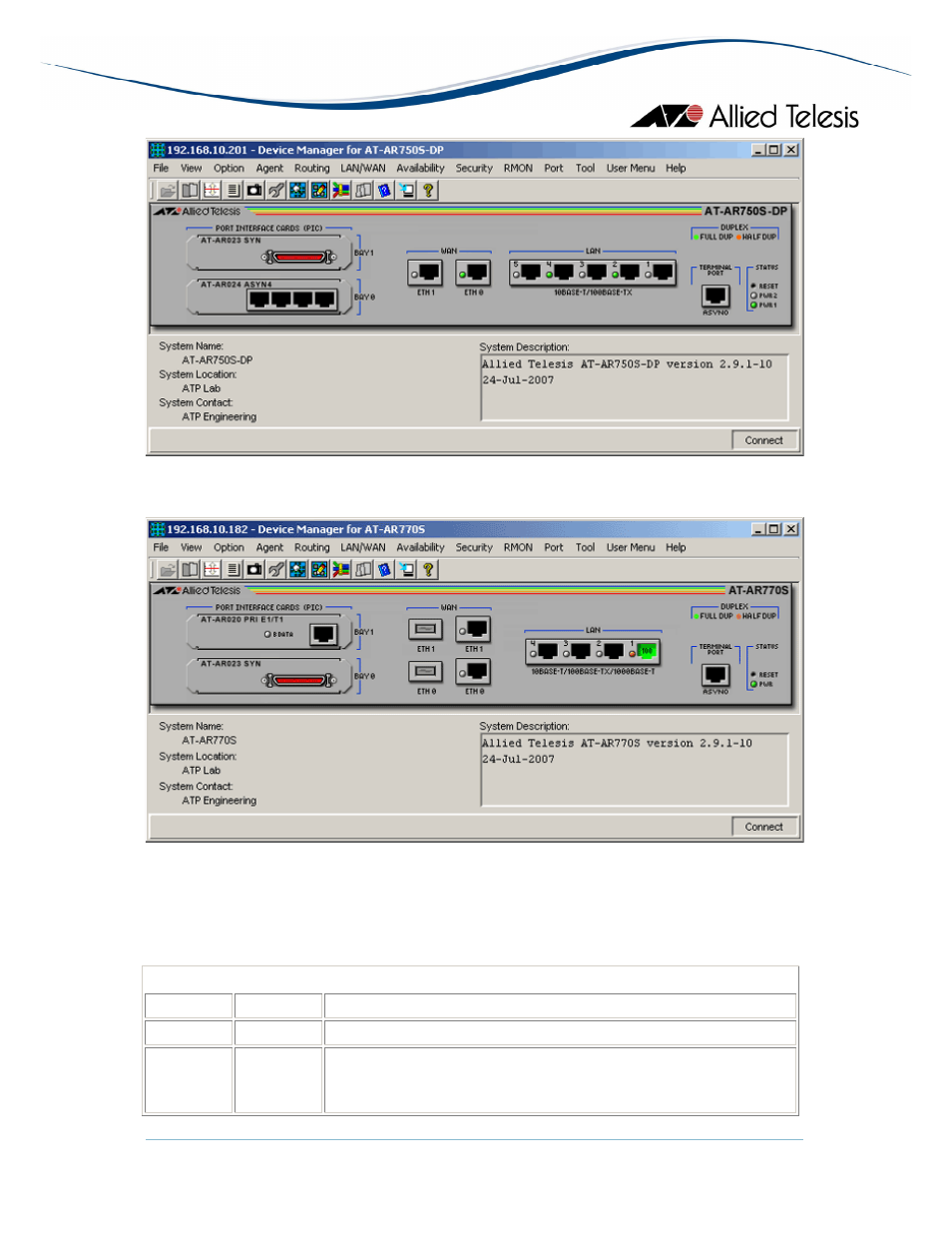Click the System Description box in AR770S window
This screenshot has width=952, height=1233.
[635, 770]
